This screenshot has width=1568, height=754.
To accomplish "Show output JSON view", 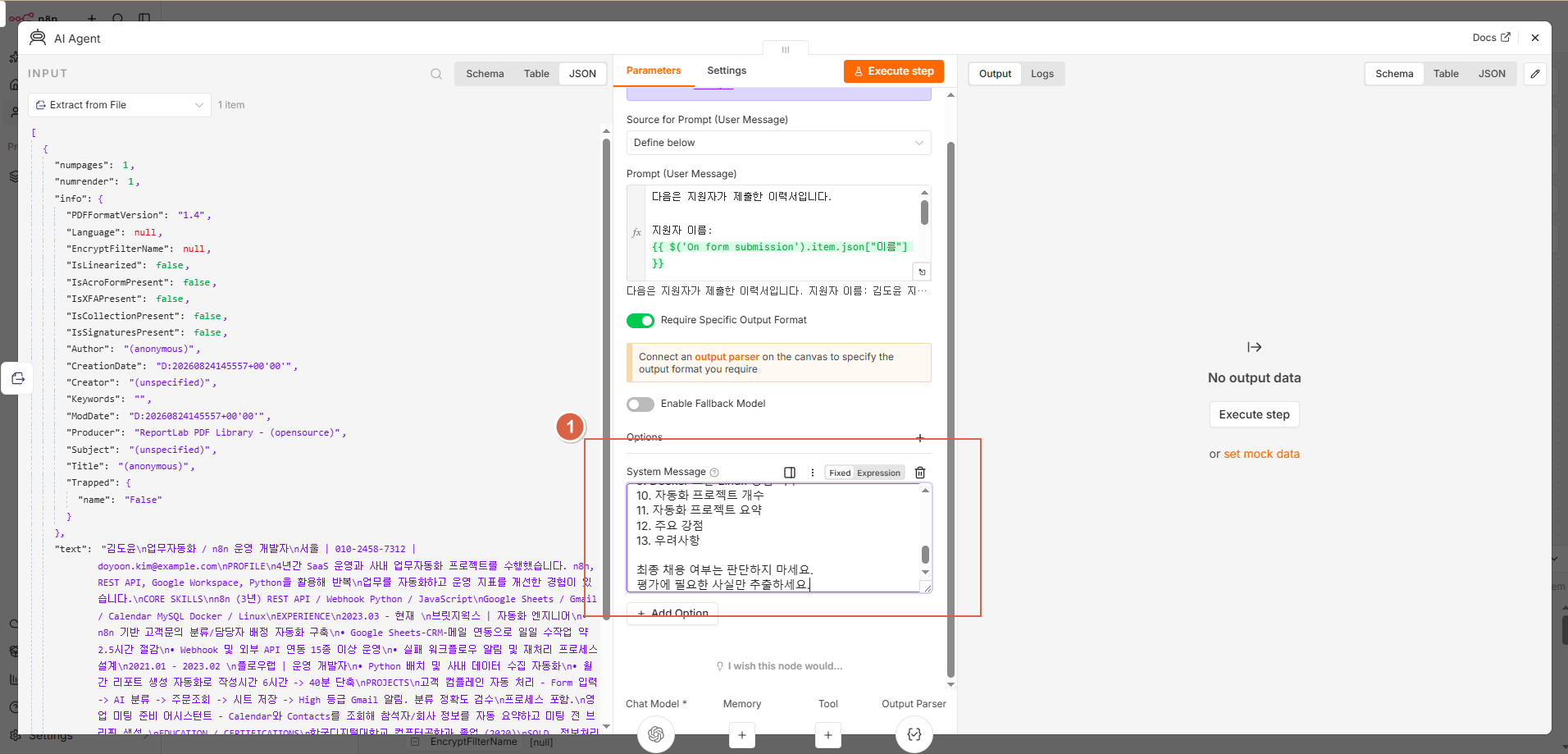I will (1492, 74).
